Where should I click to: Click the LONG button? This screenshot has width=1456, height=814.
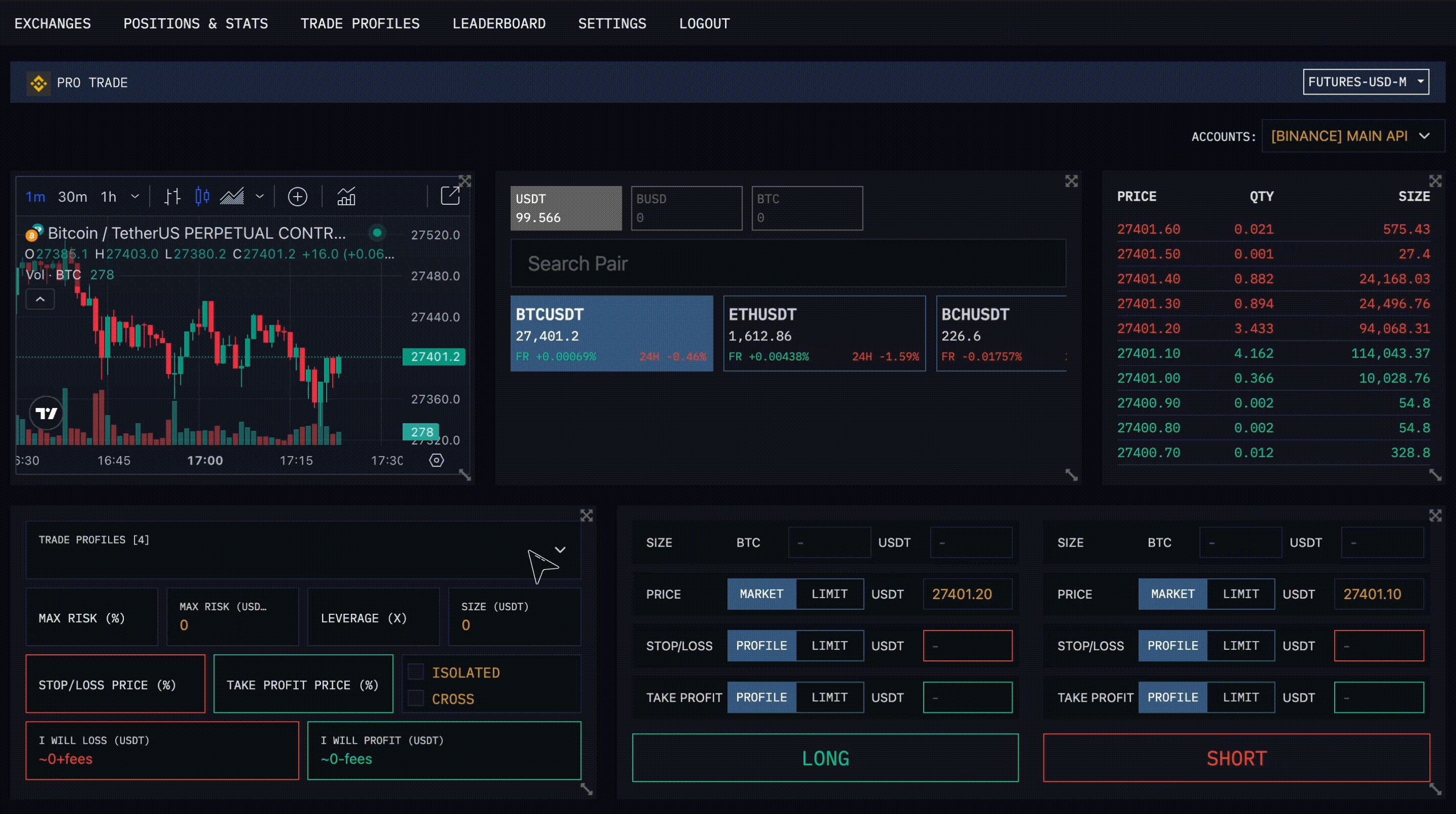click(x=825, y=758)
